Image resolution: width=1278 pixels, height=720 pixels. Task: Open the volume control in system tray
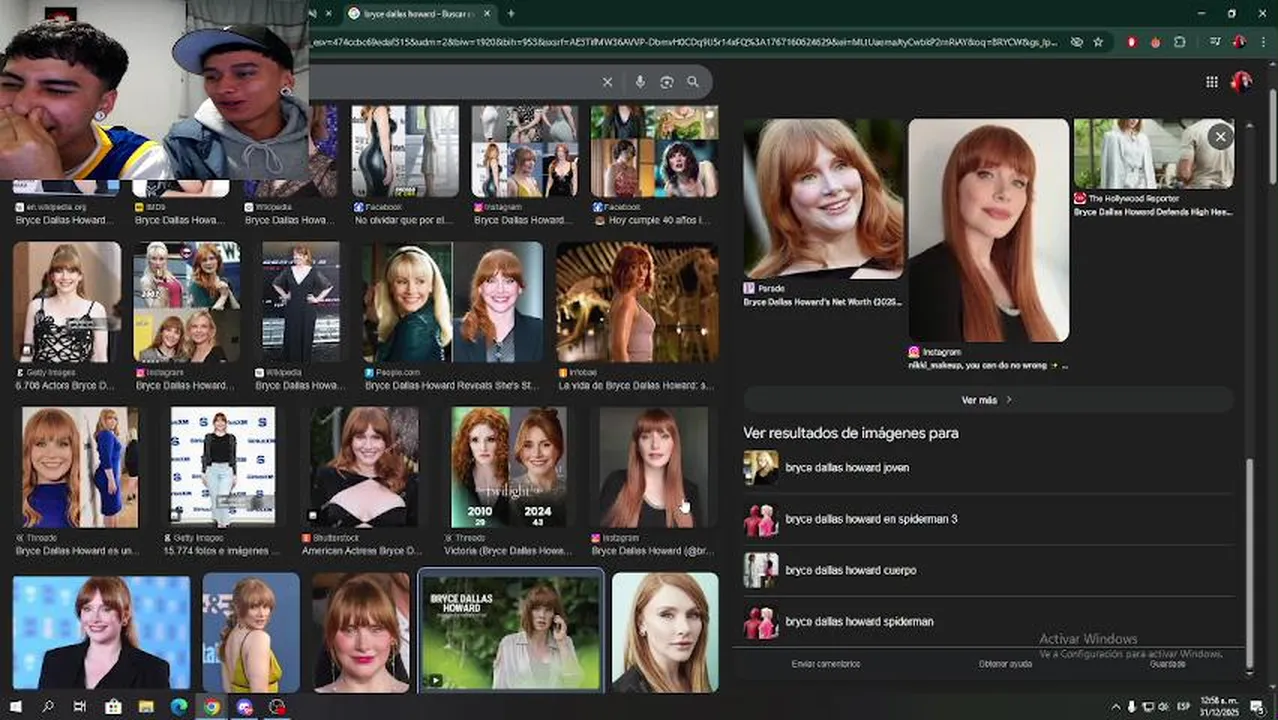(x=1163, y=707)
